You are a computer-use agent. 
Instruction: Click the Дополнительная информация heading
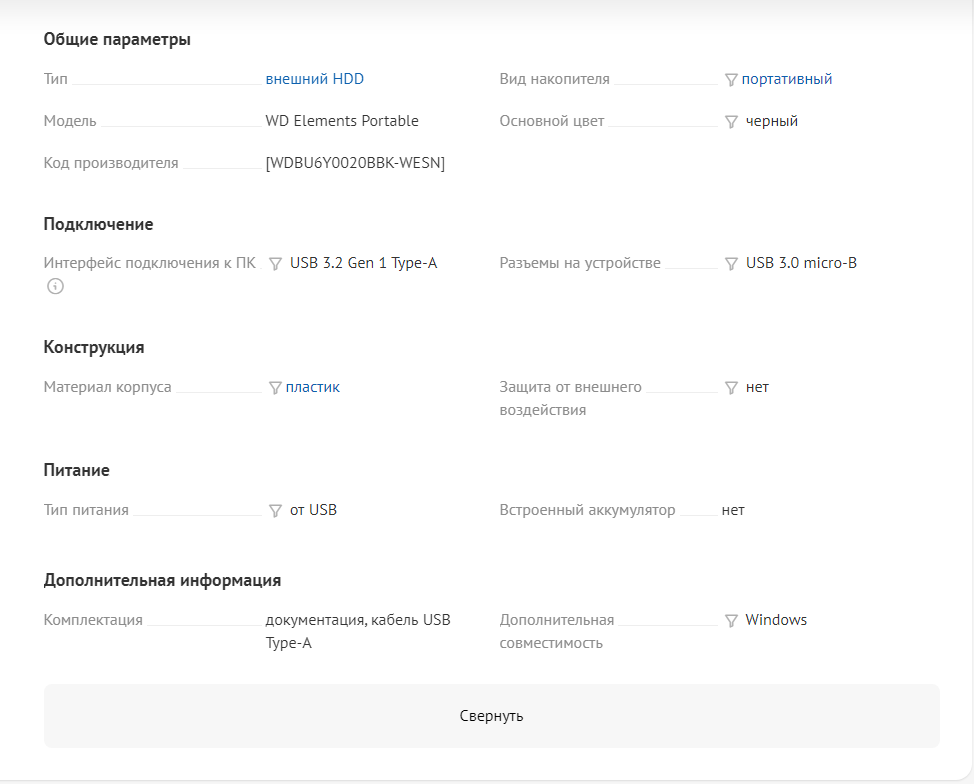click(162, 580)
